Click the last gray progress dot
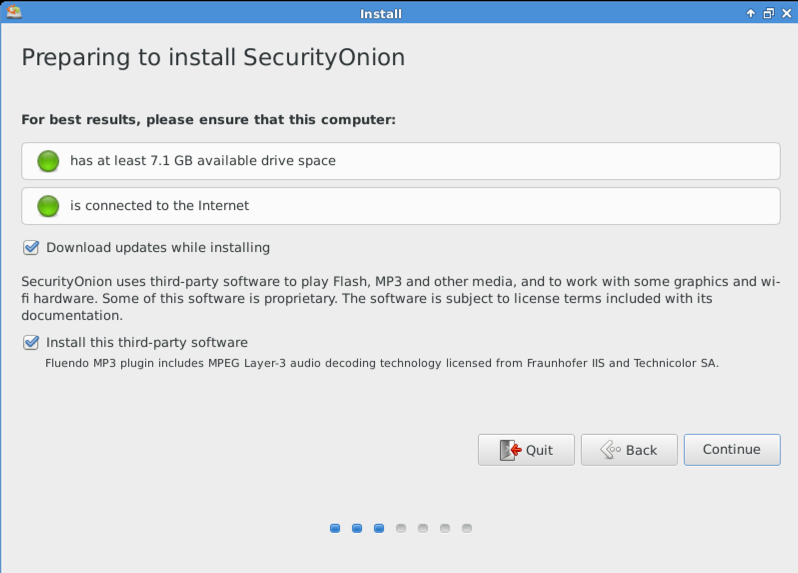Image resolution: width=798 pixels, height=573 pixels. coord(467,528)
